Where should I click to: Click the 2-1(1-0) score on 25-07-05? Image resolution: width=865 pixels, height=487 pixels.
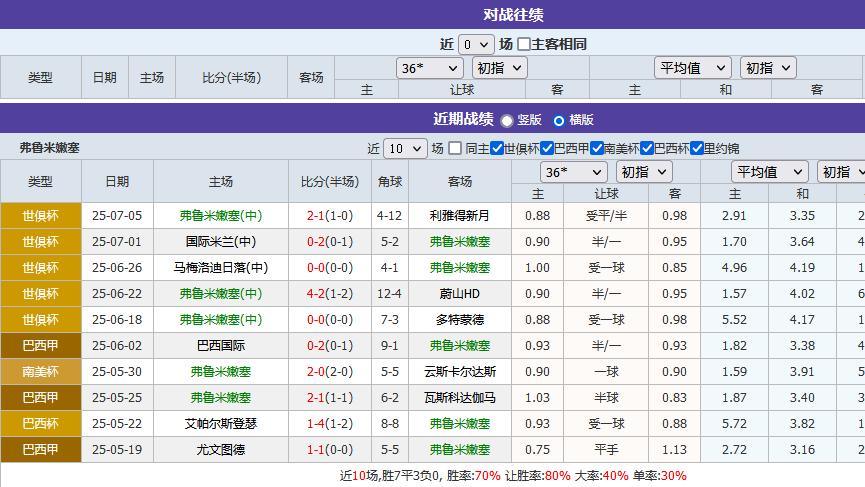[330, 216]
